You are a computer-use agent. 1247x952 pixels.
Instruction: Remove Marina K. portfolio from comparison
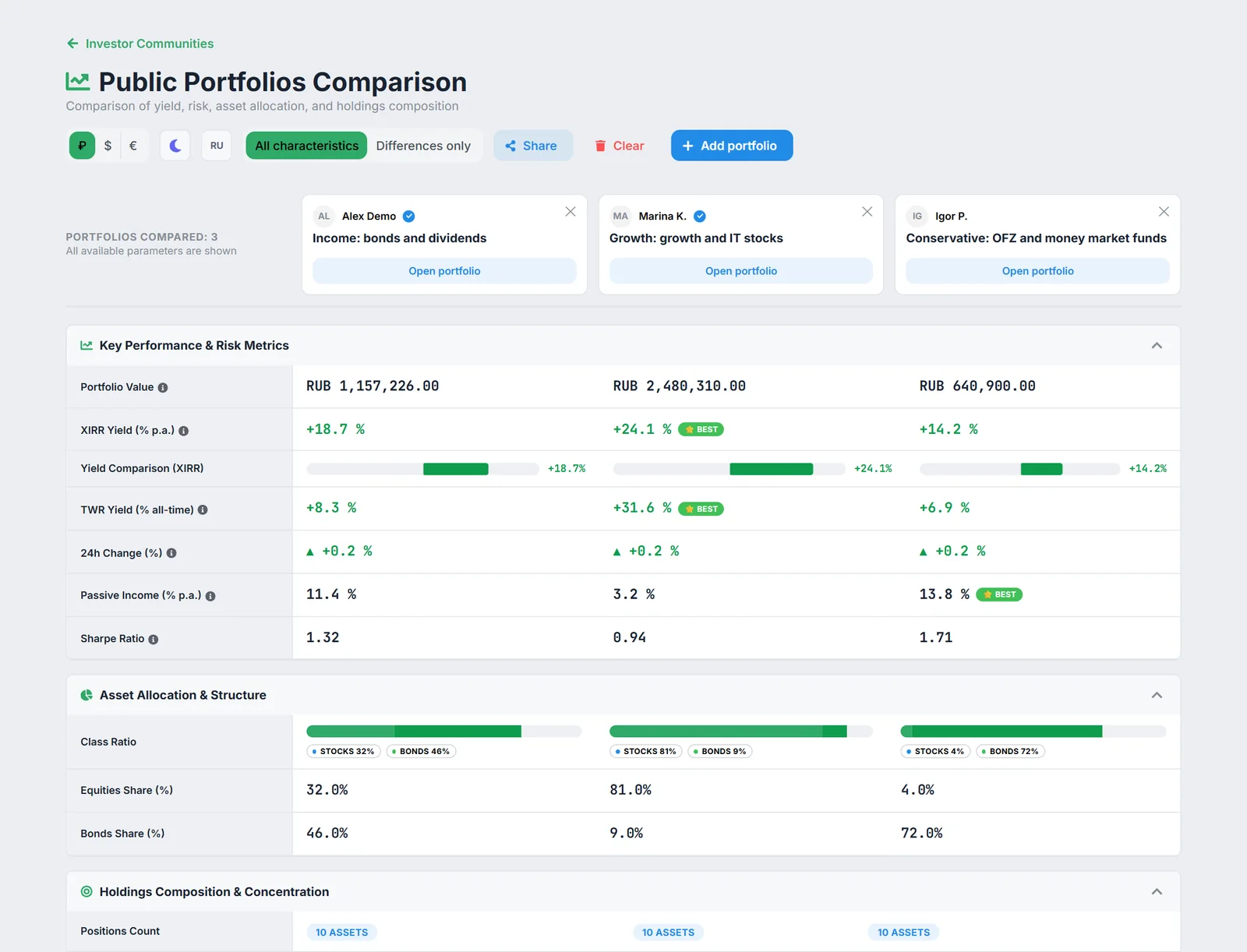pyautogui.click(x=867, y=212)
